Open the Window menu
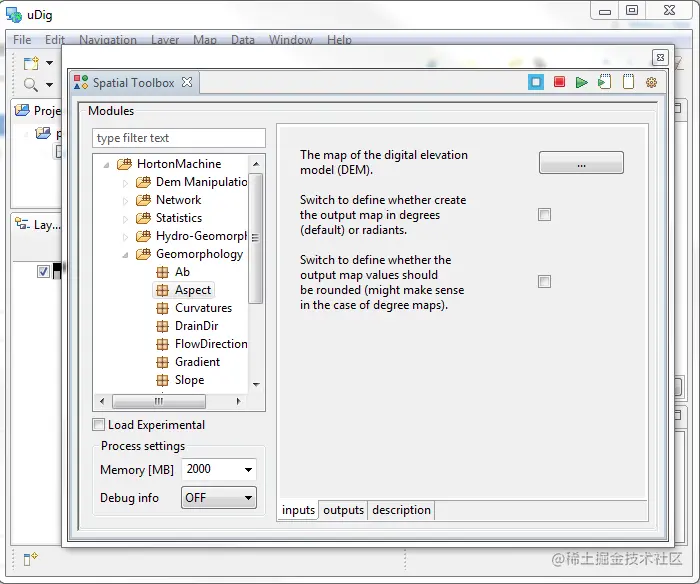The image size is (700, 584). pos(291,40)
